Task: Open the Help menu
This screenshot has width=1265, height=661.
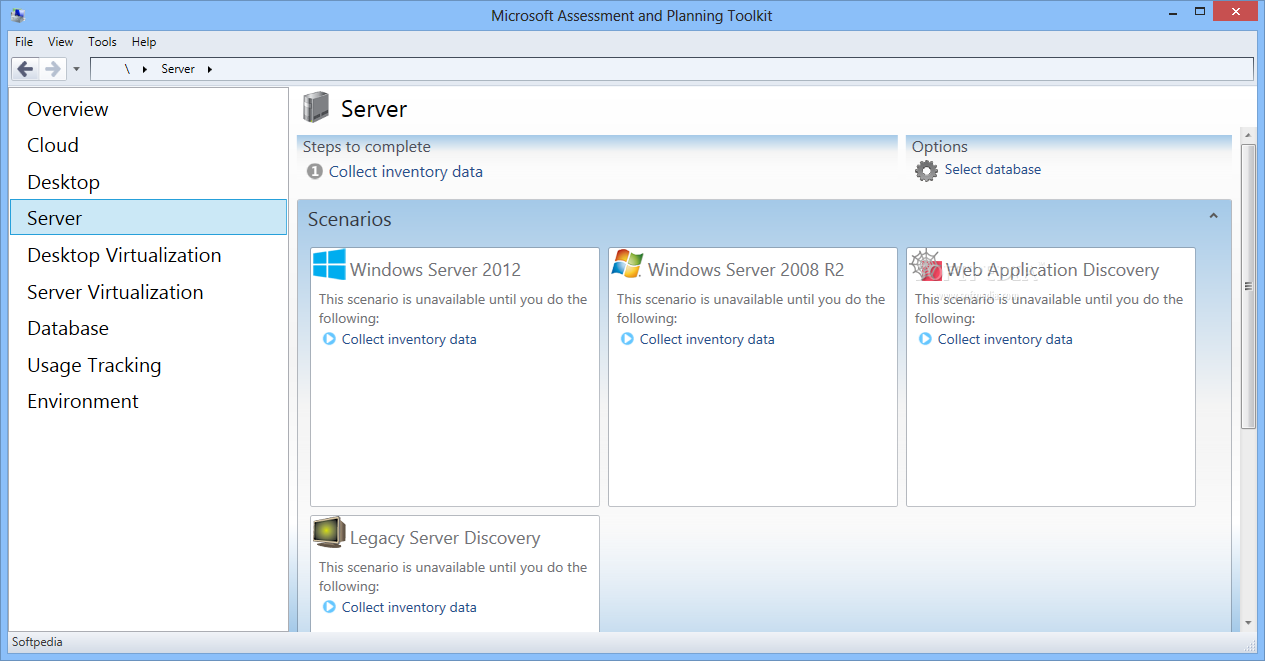Action: coord(144,42)
